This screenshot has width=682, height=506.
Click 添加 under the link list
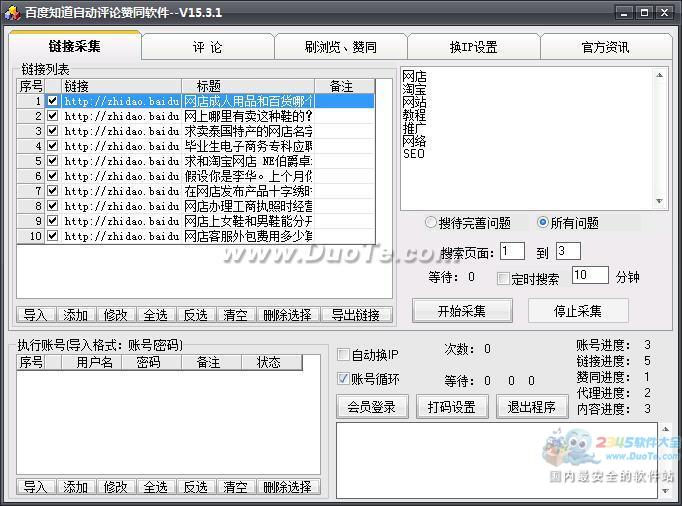76,315
